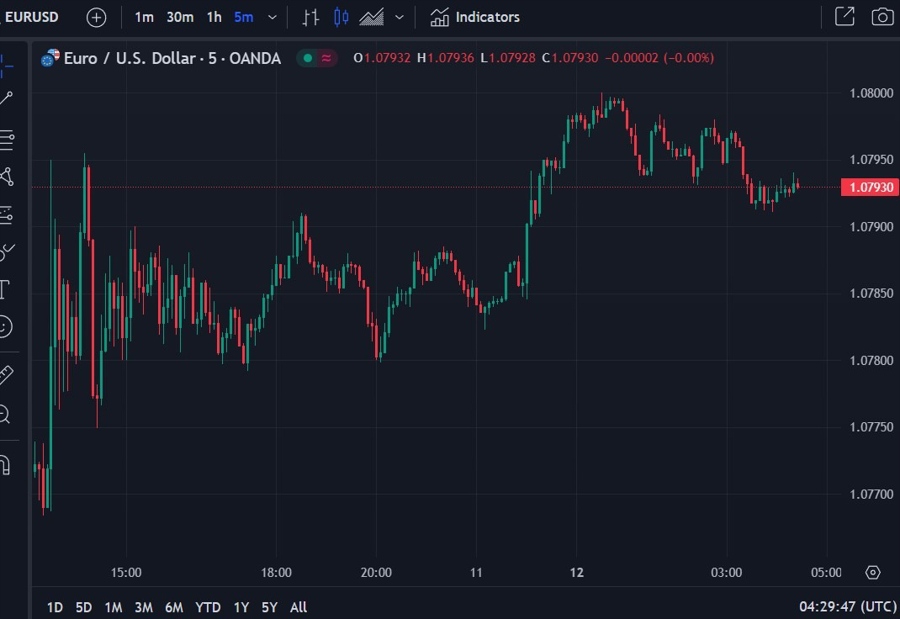The width and height of the screenshot is (900, 619).
Task: Select the crosshair cursor tool
Action: tap(6, 66)
